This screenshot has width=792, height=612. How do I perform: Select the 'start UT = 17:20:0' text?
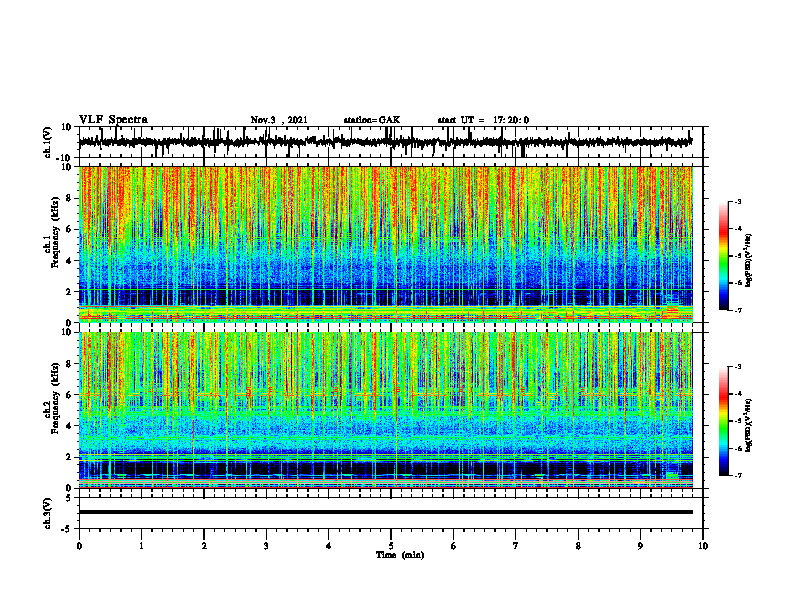click(483, 120)
